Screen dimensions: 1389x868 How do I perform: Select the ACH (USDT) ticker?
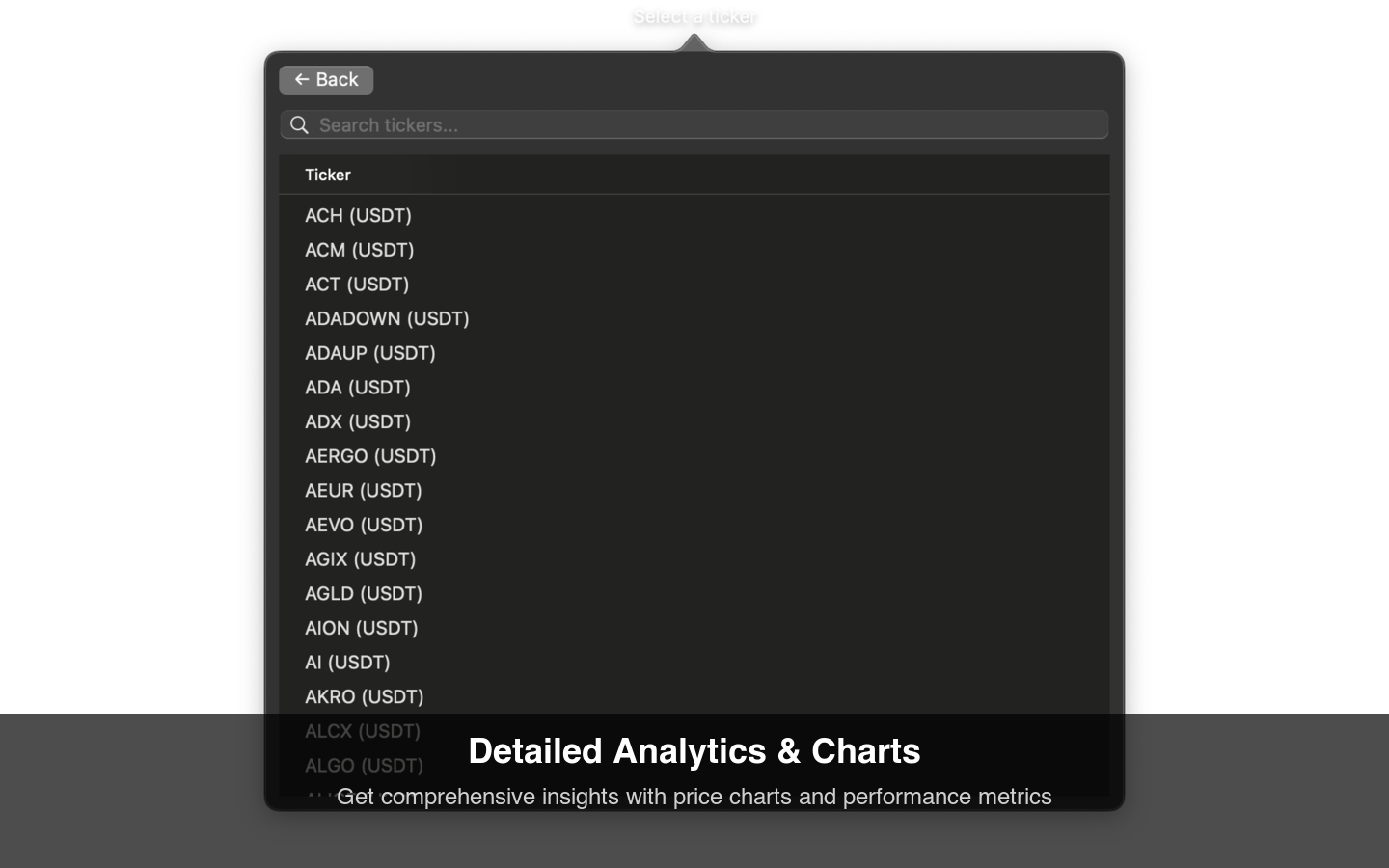coord(694,215)
